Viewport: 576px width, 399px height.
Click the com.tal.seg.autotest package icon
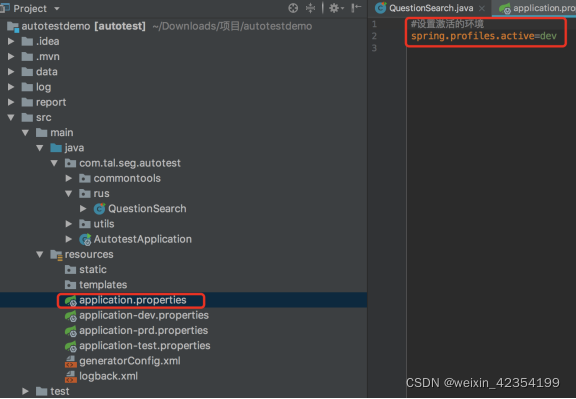70,163
